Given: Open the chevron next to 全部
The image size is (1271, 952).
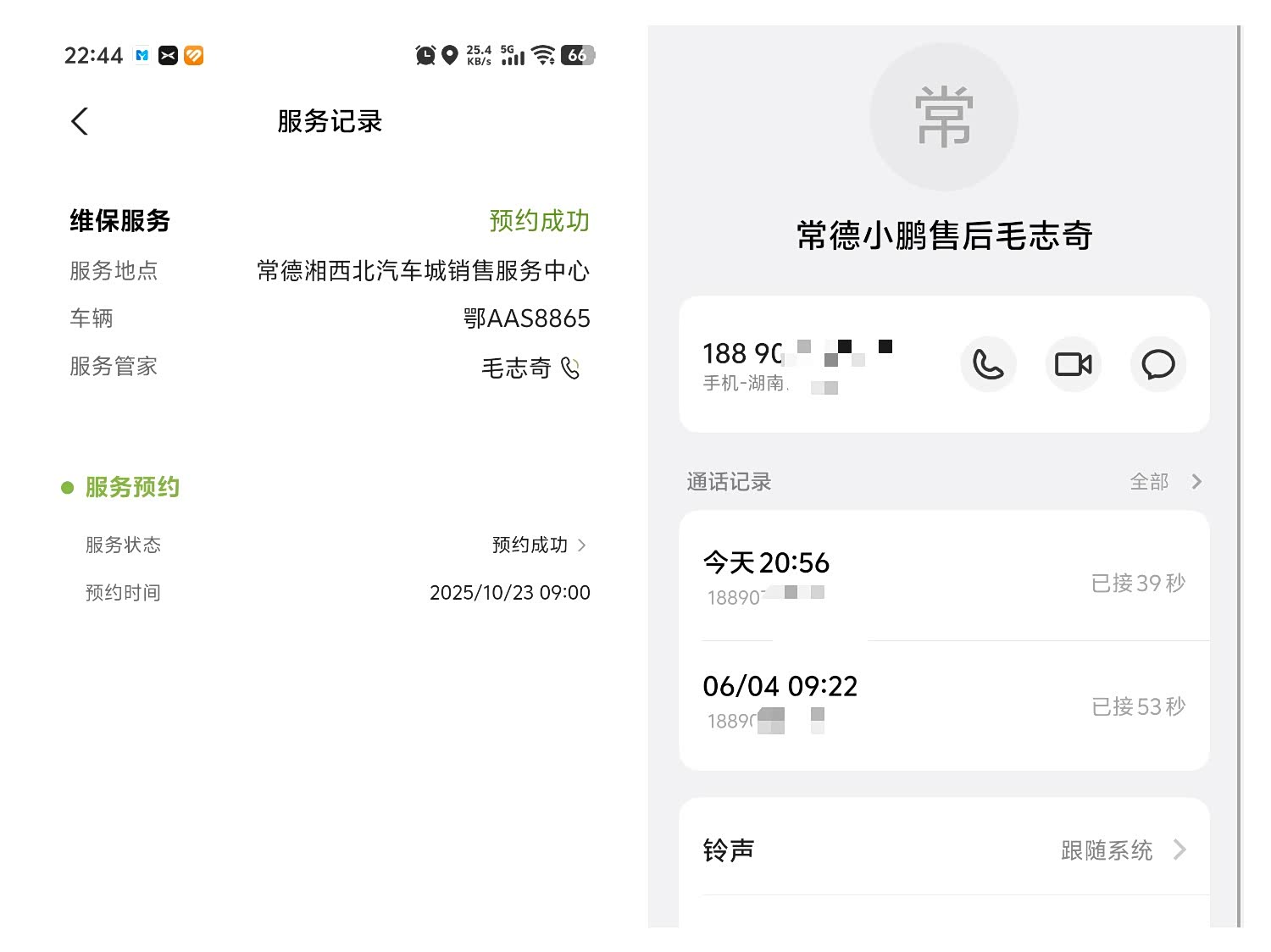Looking at the screenshot, I should 1196,482.
